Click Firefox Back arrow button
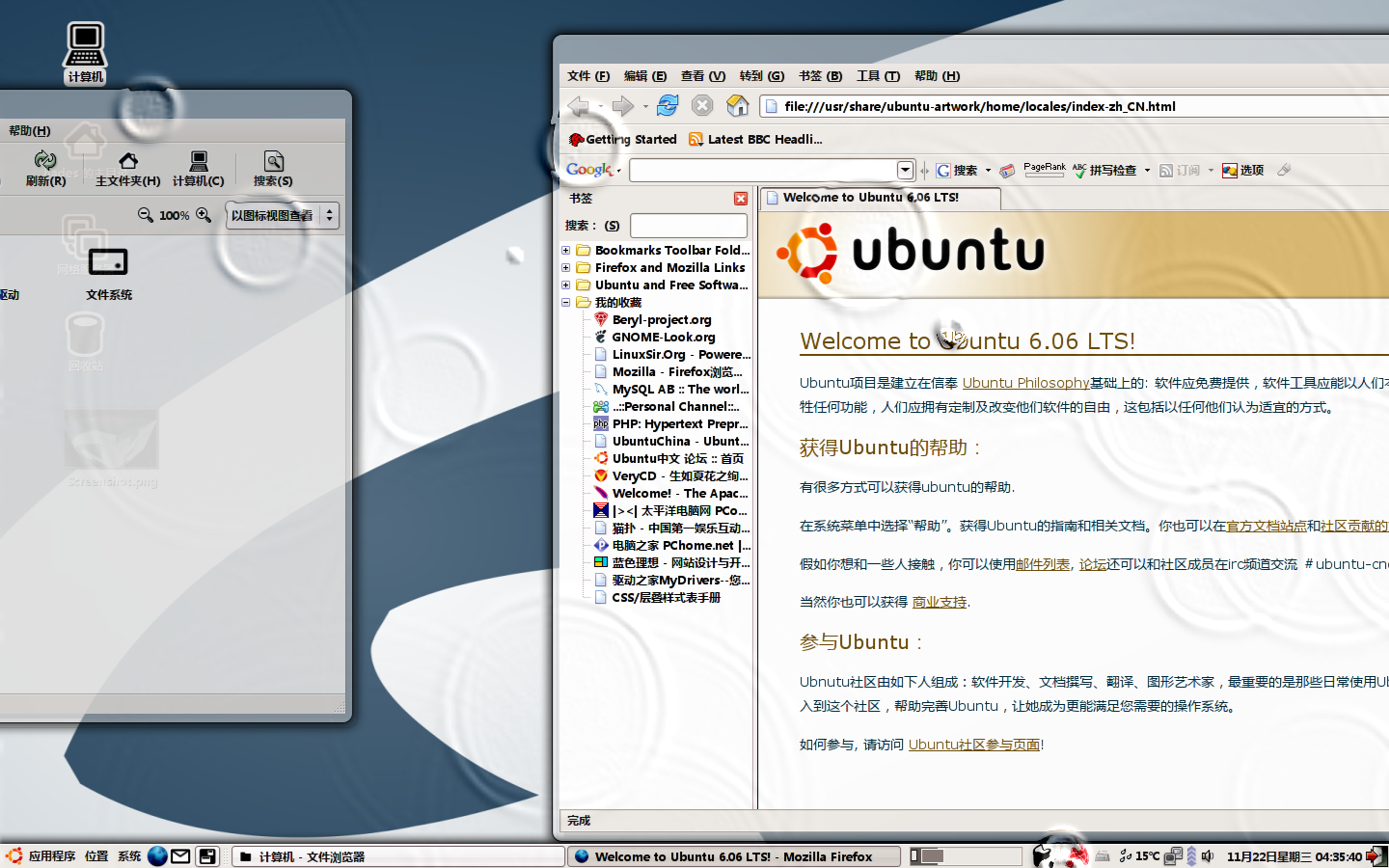The image size is (1389, 868). (x=578, y=106)
